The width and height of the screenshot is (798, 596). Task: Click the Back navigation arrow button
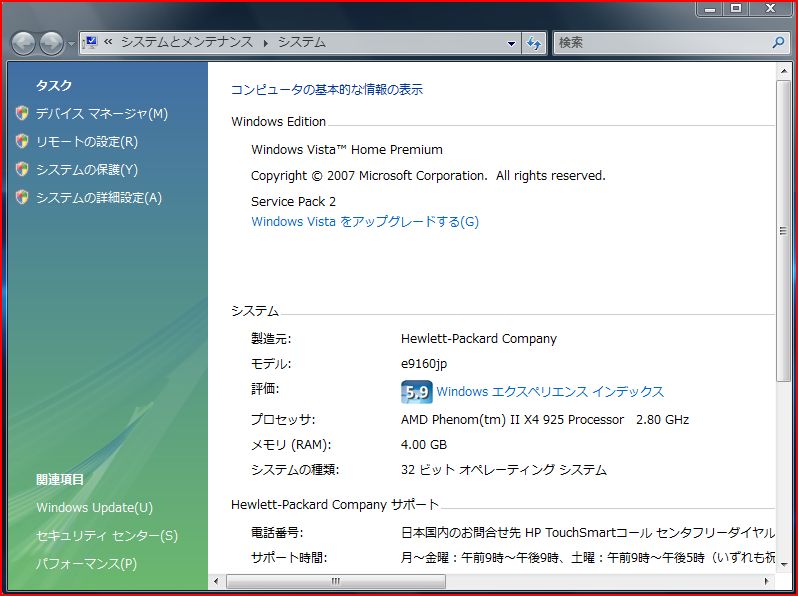(x=23, y=43)
